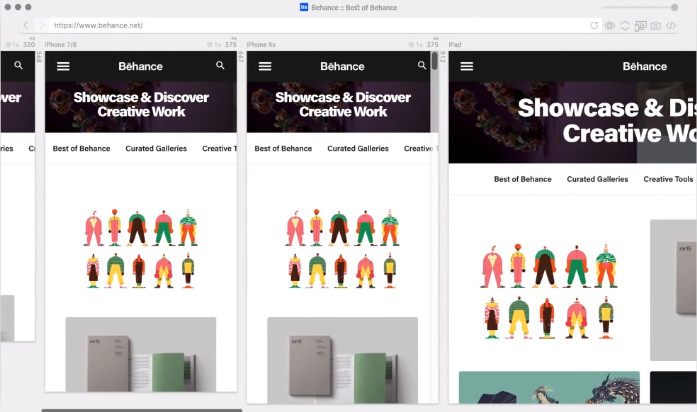Open search in iPhone 7/8 preview

tap(220, 65)
